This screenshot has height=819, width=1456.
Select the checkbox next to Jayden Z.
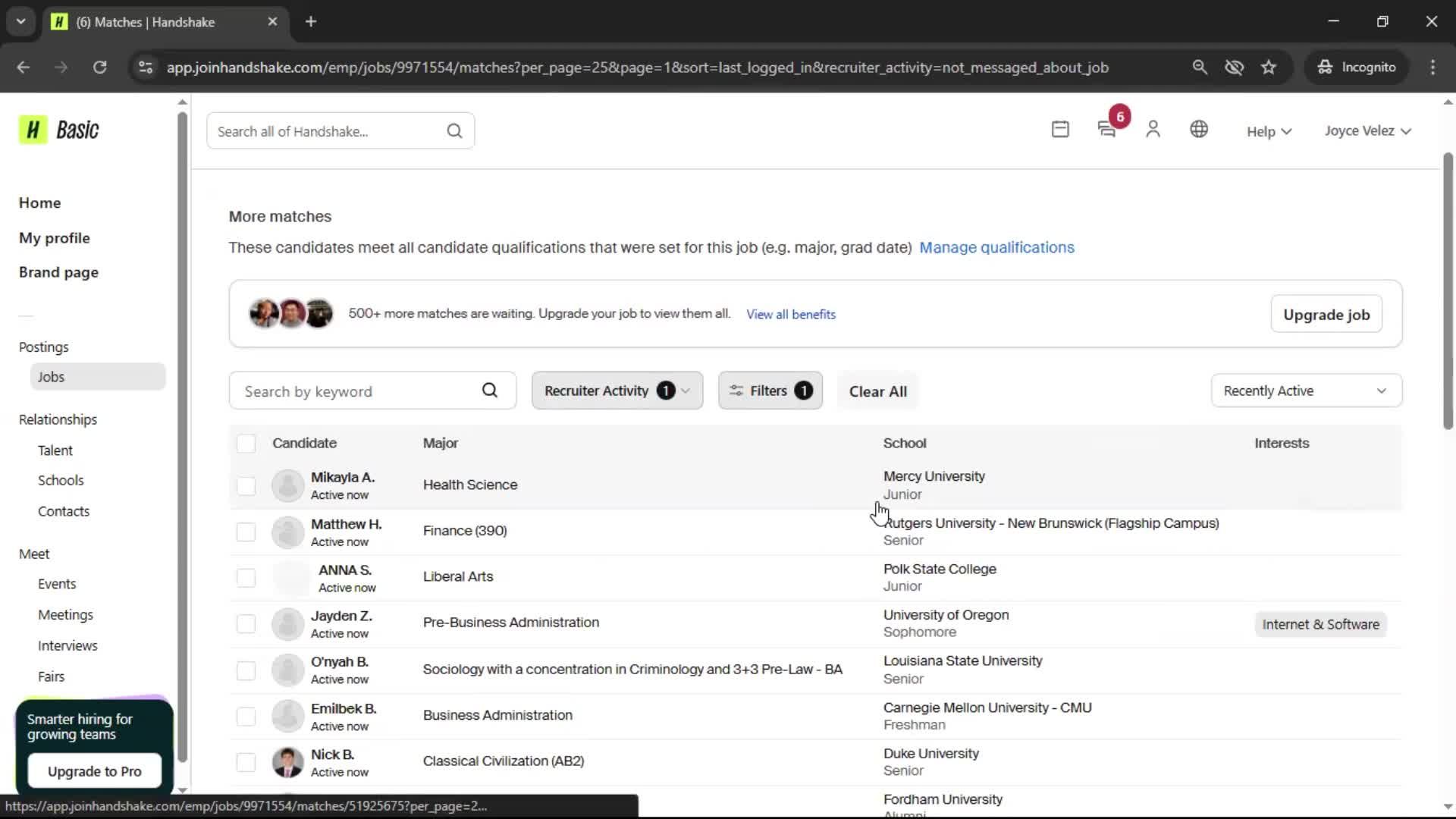click(246, 623)
